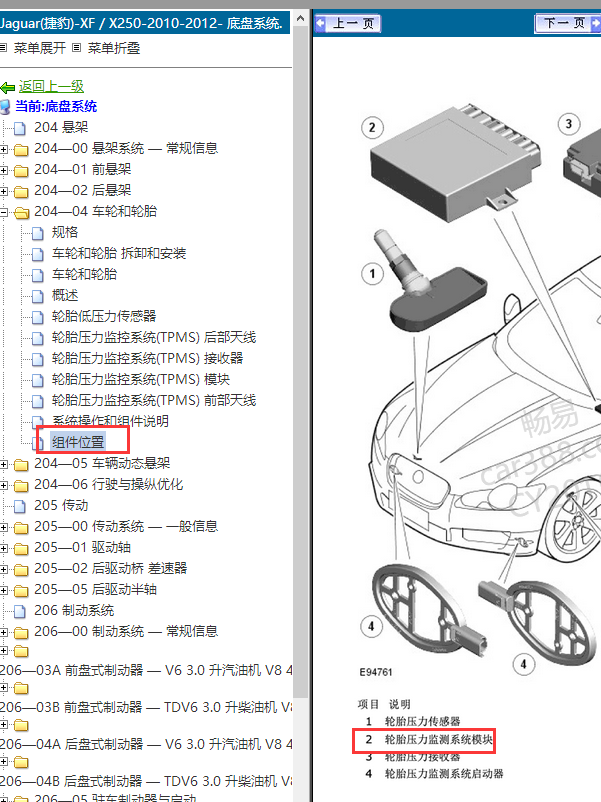Expand the 205—02 后驱动桥 差速器 folder
Screen dimensions: 601x802
click(4, 569)
